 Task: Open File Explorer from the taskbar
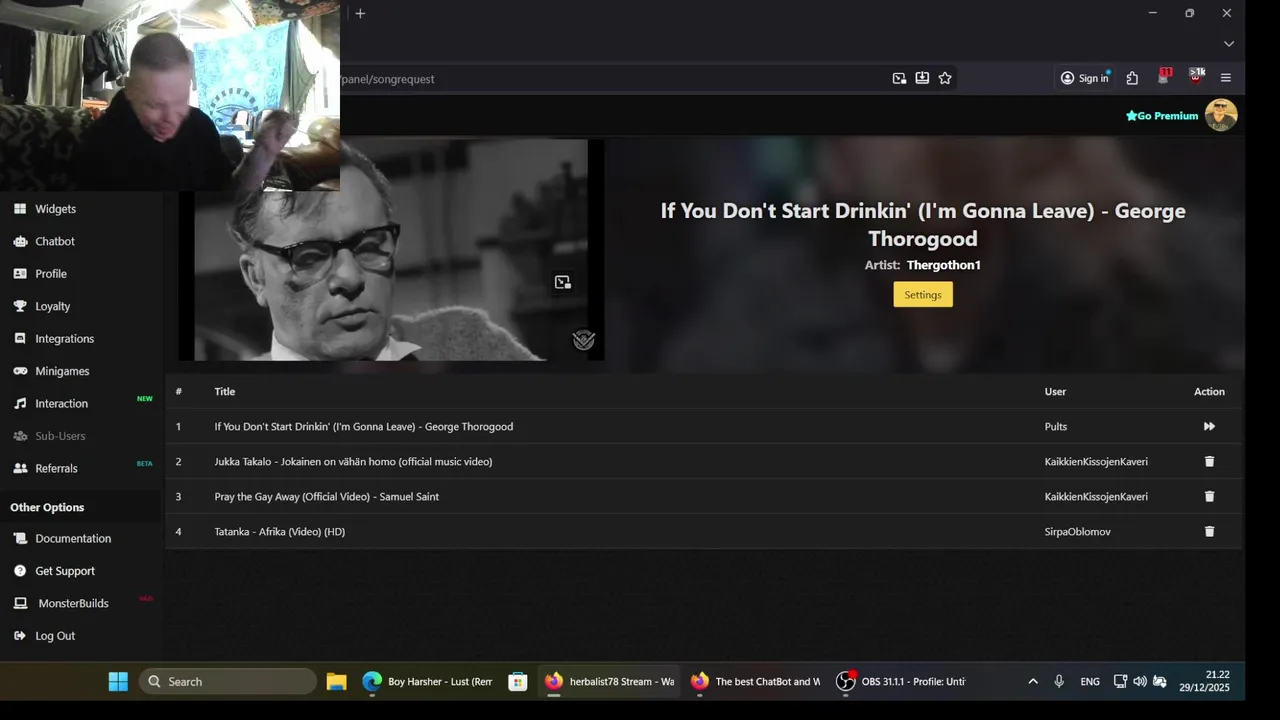[336, 681]
